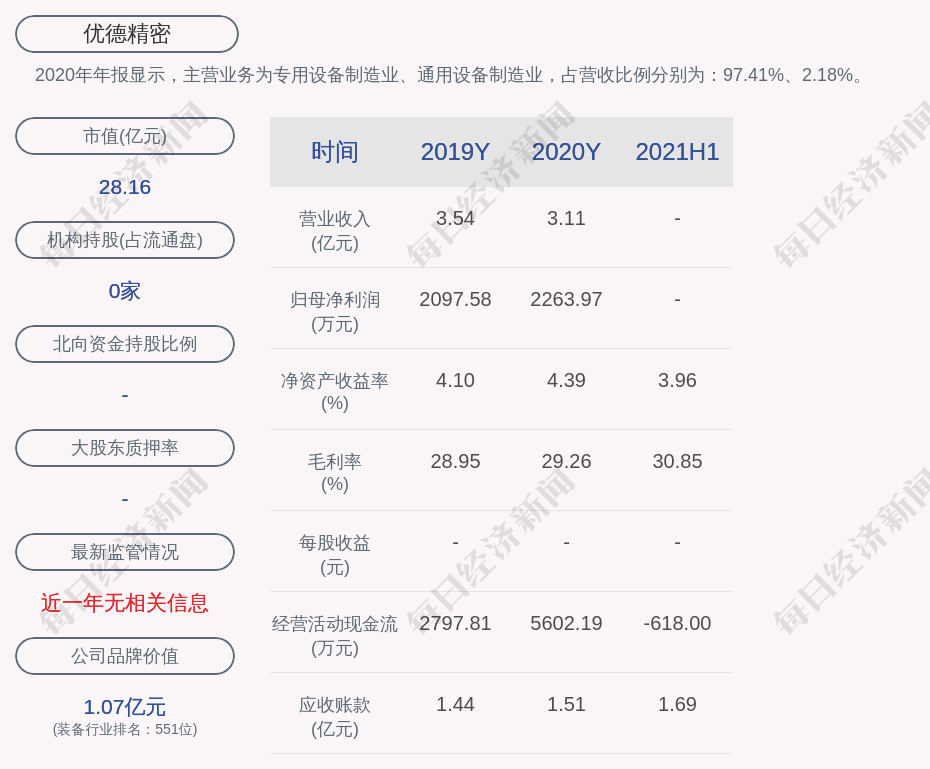Click the ROE value 4.39
The image size is (930, 769).
[566, 380]
